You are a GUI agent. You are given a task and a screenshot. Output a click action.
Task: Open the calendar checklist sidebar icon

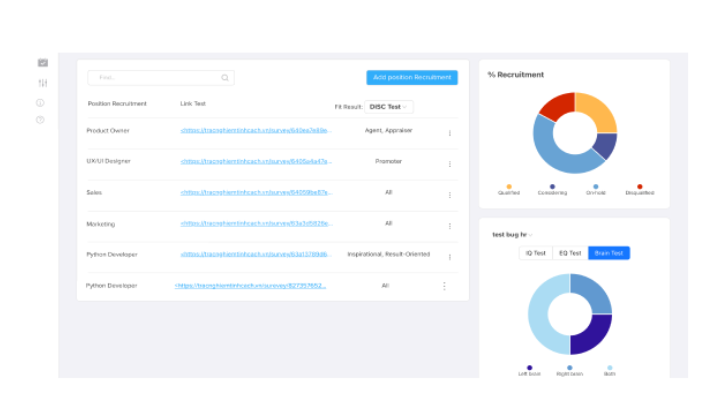point(43,63)
